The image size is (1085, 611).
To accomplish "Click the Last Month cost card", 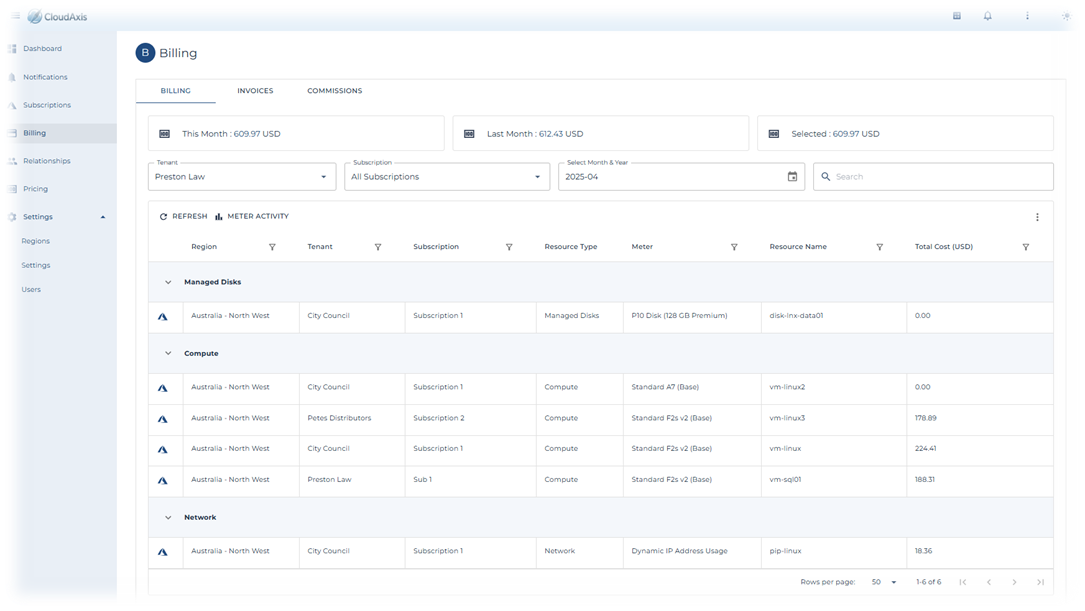I will click(x=601, y=134).
